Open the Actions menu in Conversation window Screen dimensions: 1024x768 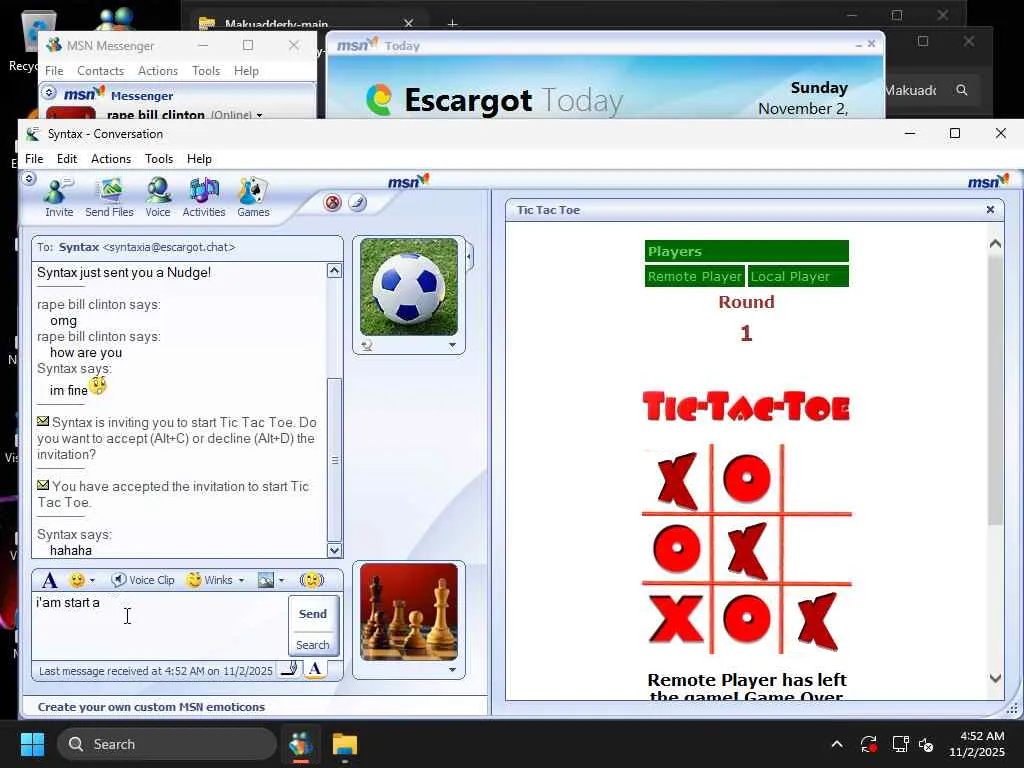pos(111,159)
